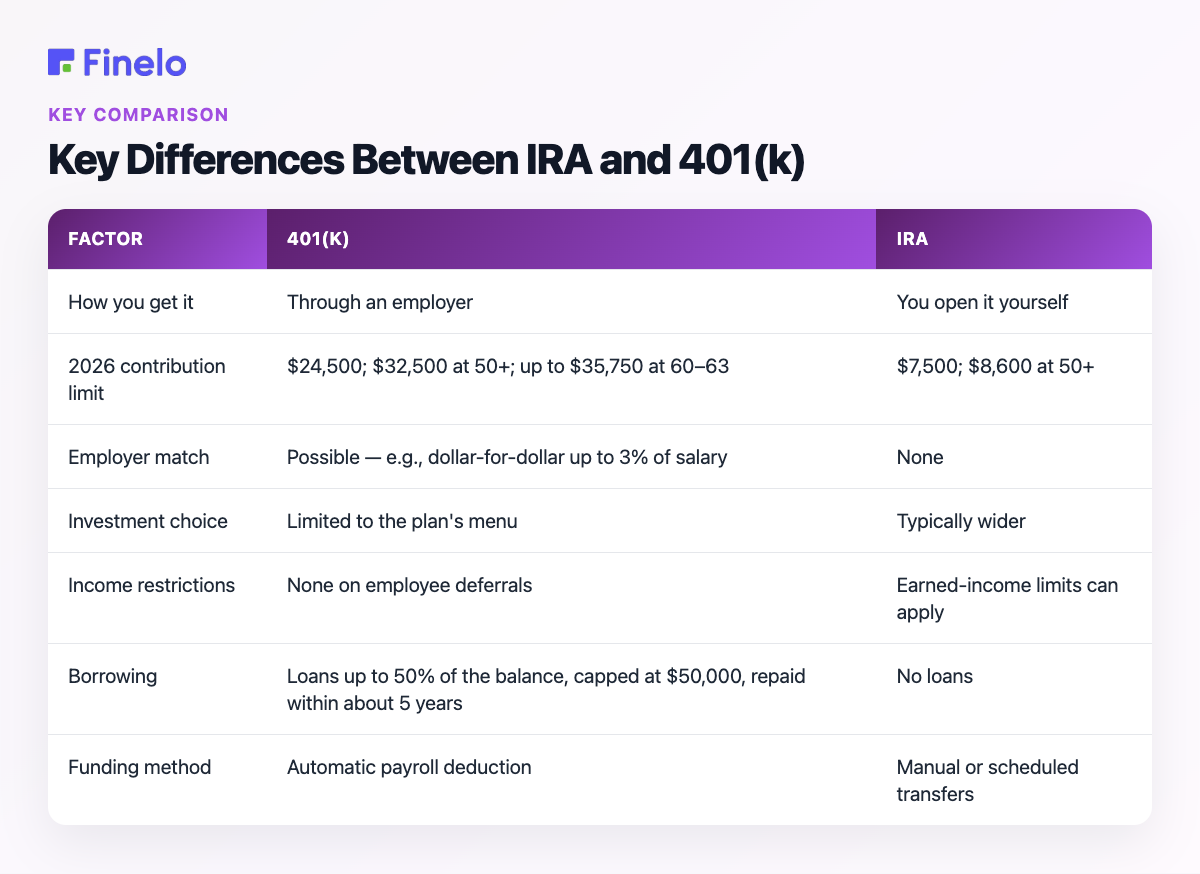Click the 'Automatic payroll deduction' cell
1200x874 pixels.
coord(571,780)
